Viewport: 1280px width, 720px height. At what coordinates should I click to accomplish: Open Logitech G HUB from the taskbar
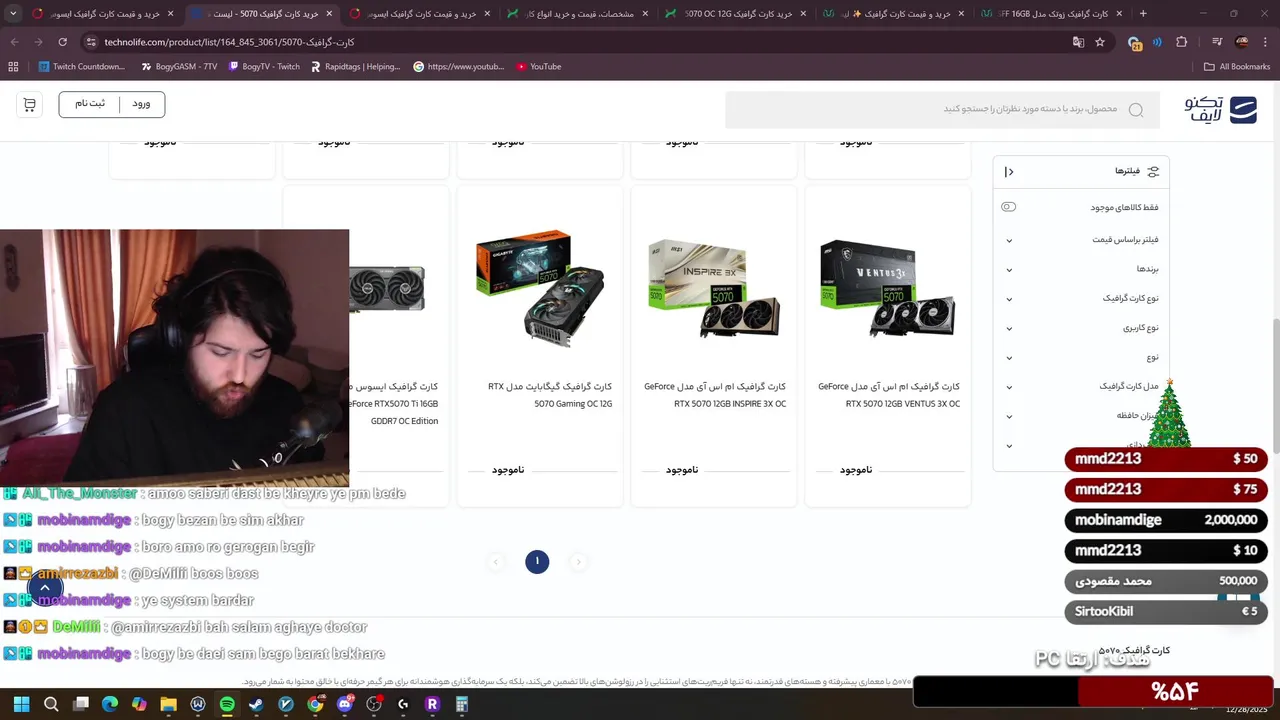(403, 704)
